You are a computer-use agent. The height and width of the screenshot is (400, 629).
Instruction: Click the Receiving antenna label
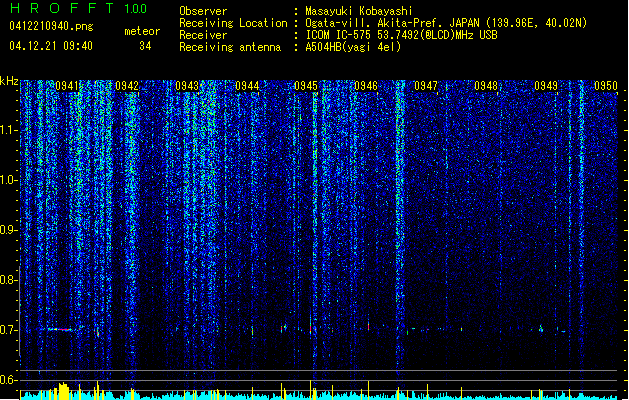tap(230, 47)
